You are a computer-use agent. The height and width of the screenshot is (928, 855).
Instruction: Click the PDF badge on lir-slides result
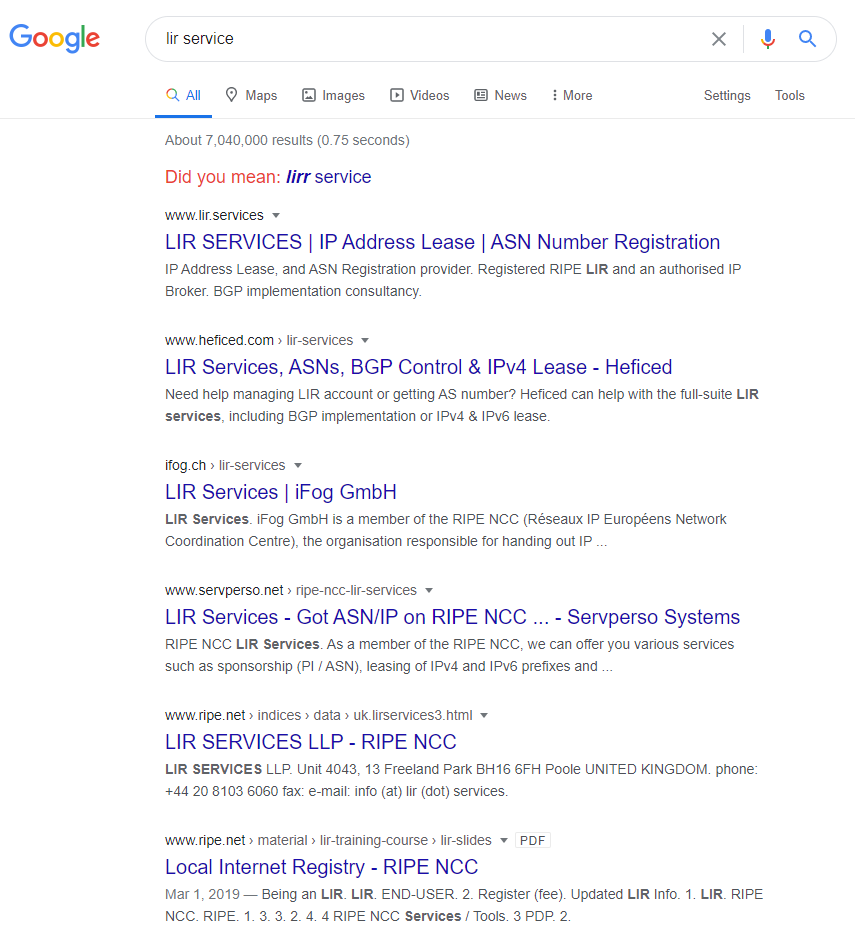point(533,840)
